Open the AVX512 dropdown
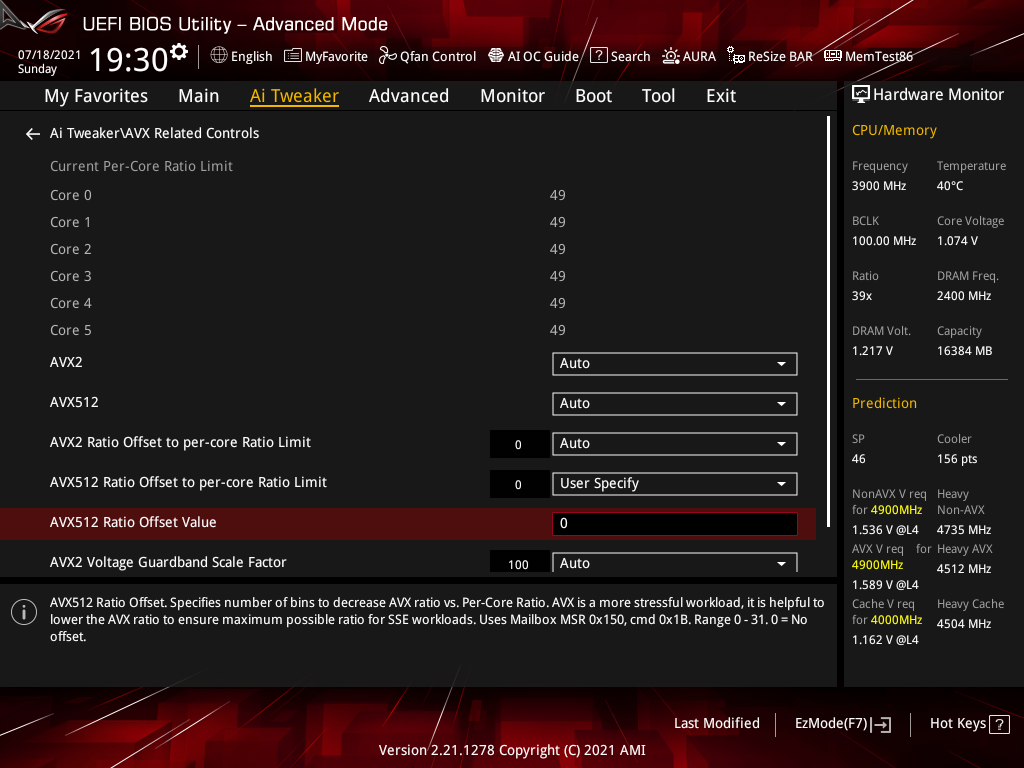Image resolution: width=1024 pixels, height=768 pixels. 674,403
